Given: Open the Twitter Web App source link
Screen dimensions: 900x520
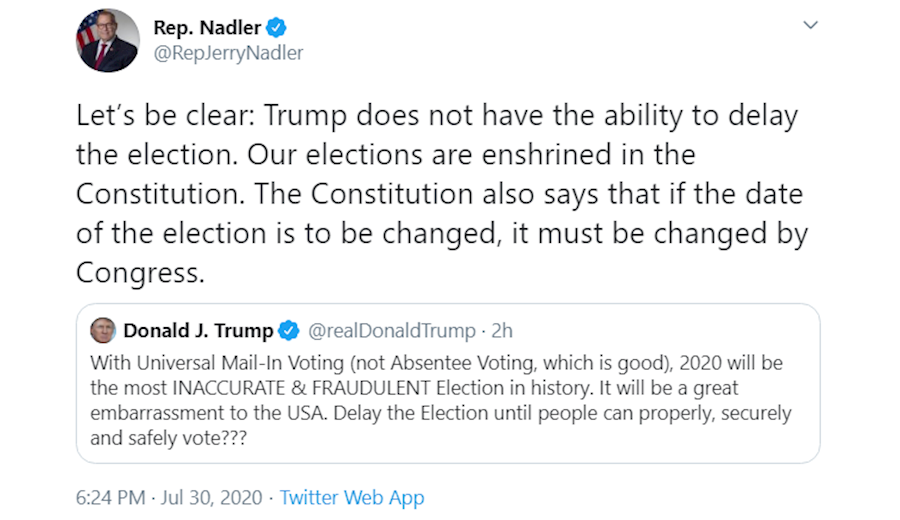Looking at the screenshot, I should click(x=352, y=497).
